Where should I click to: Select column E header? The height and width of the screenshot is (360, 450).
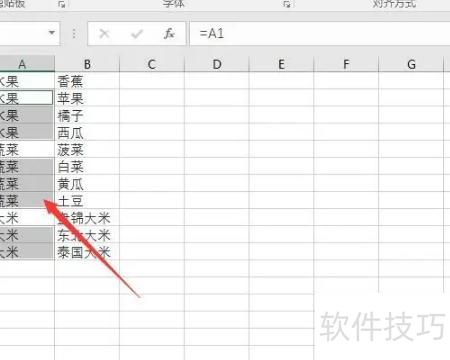[281, 64]
